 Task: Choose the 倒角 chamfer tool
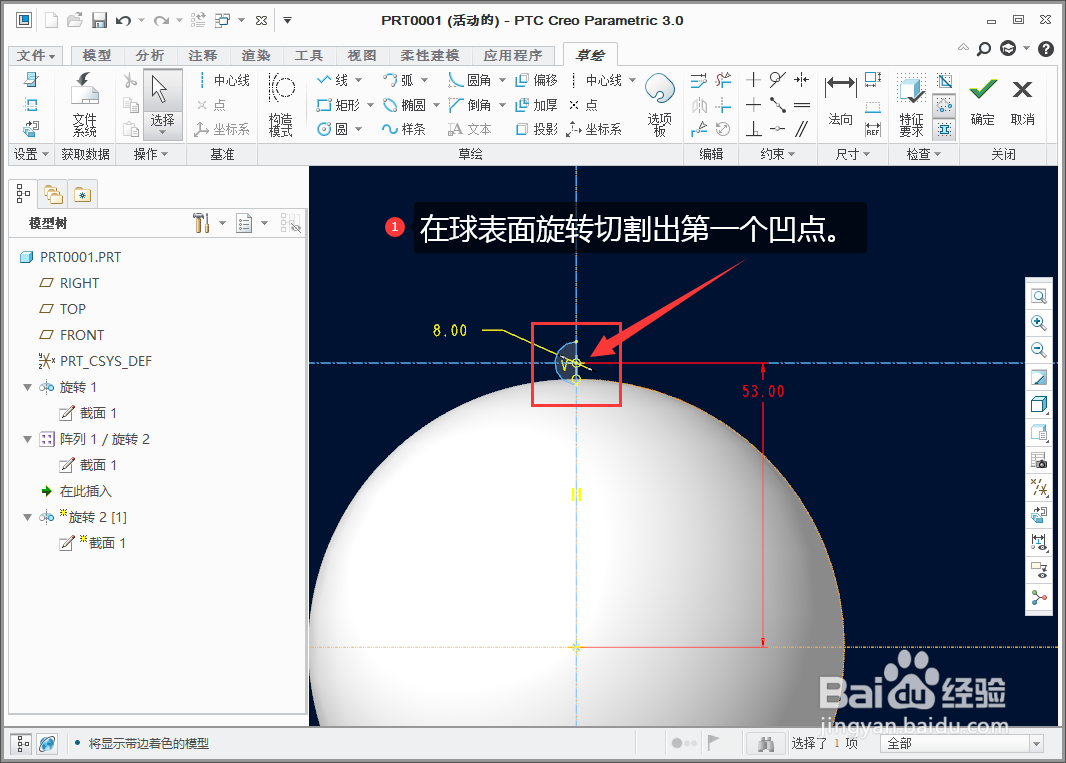pos(469,105)
